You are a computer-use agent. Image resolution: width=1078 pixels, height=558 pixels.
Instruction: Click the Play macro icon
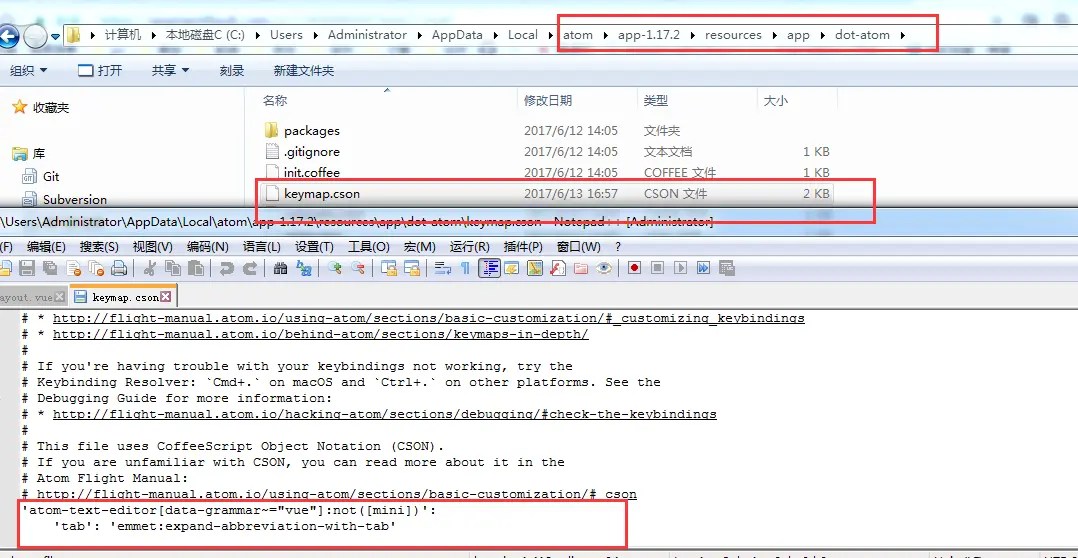click(681, 269)
